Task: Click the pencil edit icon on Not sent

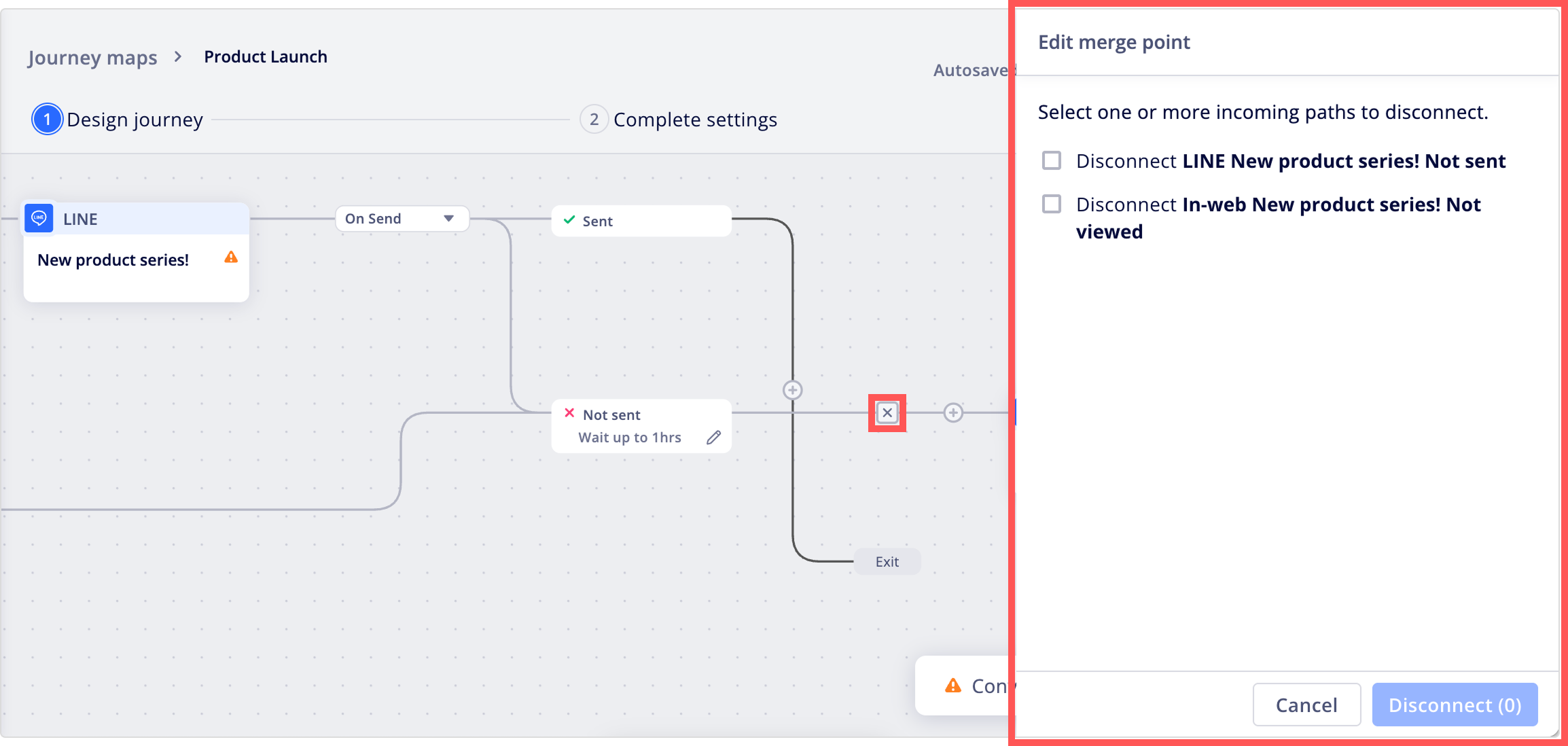Action: click(713, 438)
